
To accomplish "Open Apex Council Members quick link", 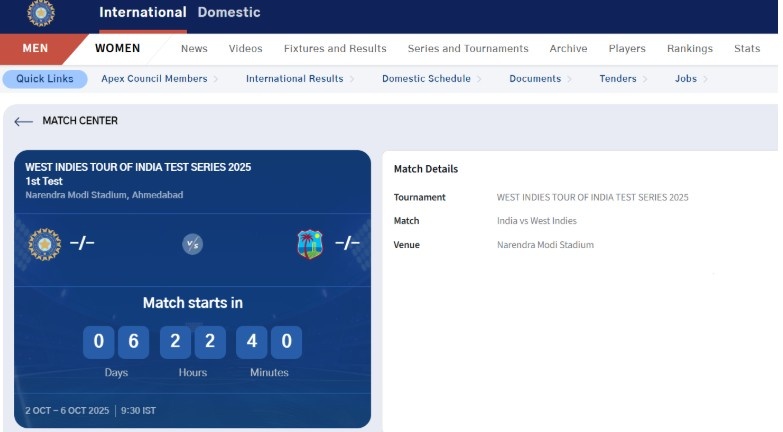I will (x=154, y=79).
